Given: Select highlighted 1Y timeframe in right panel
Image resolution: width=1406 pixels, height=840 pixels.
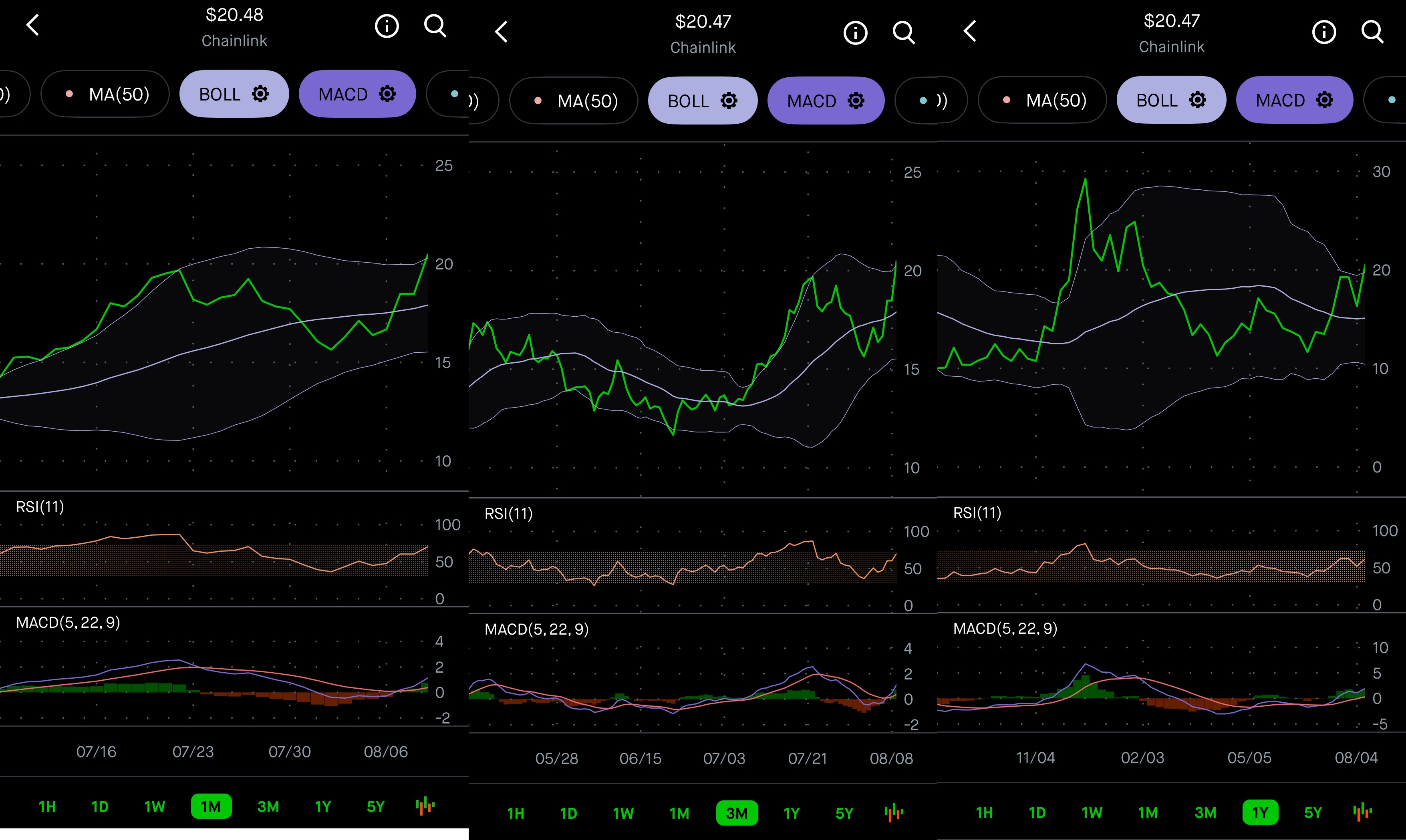Looking at the screenshot, I should tap(1261, 812).
